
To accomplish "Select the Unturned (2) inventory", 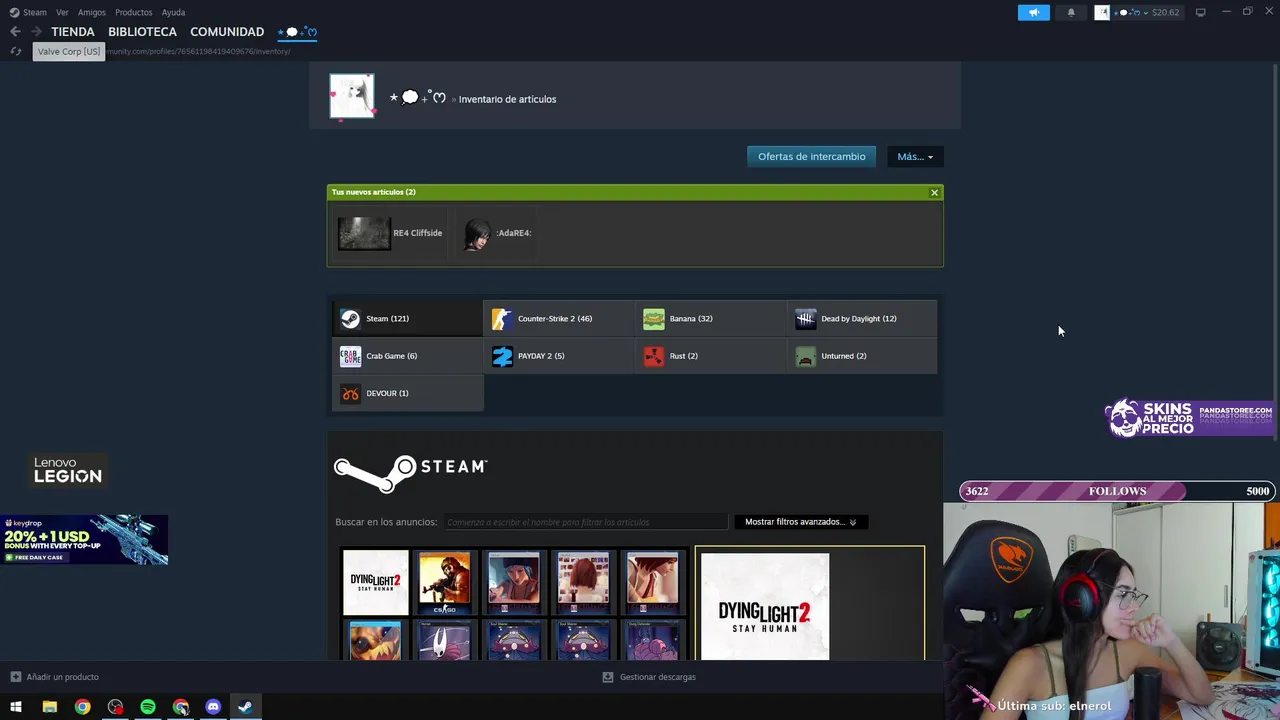I will click(863, 356).
